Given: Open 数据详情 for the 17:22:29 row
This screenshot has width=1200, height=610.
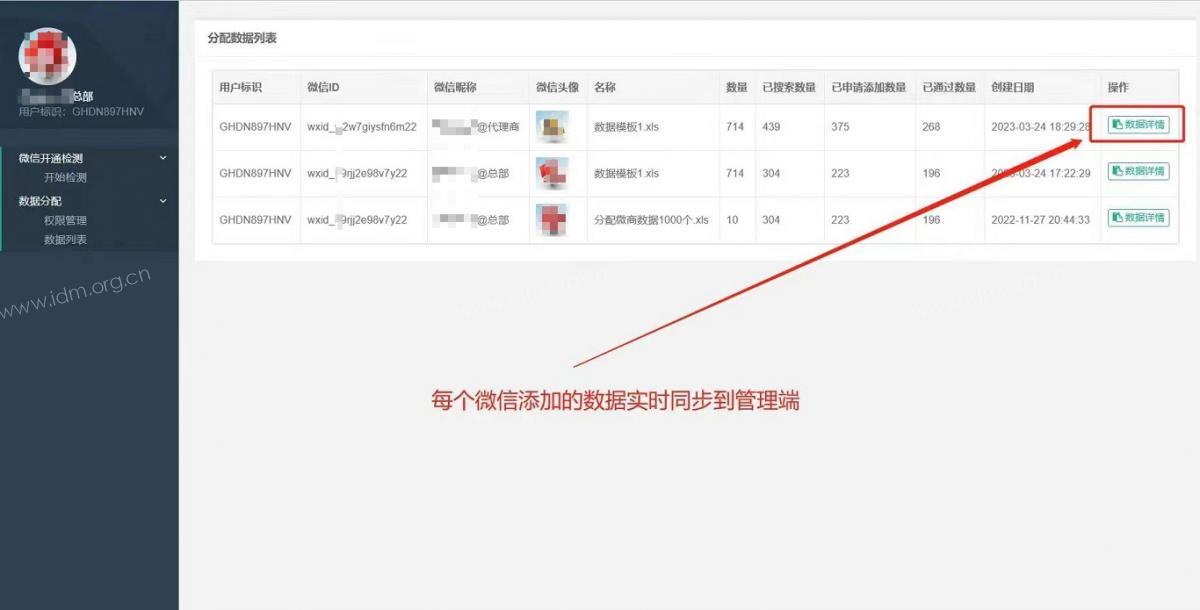Looking at the screenshot, I should (1138, 171).
